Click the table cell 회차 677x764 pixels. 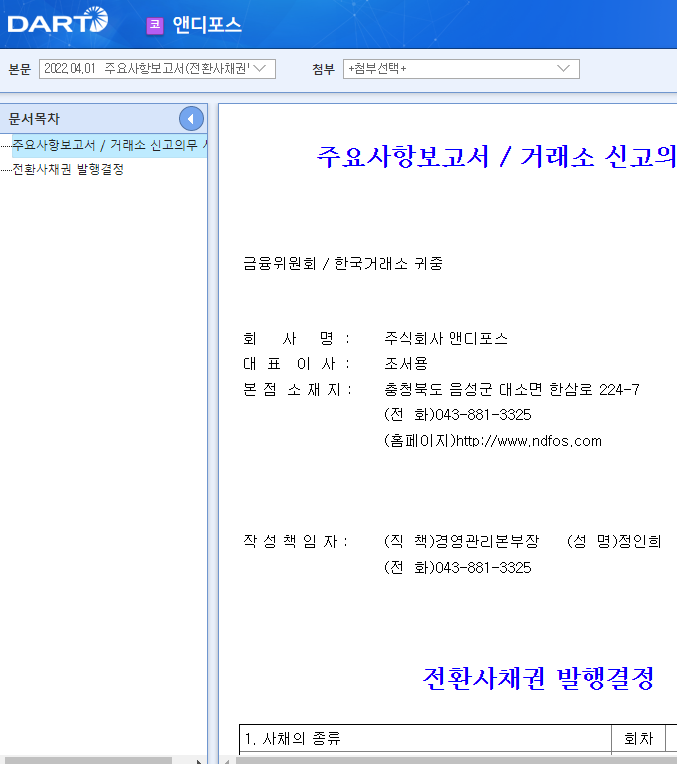[x=638, y=739]
